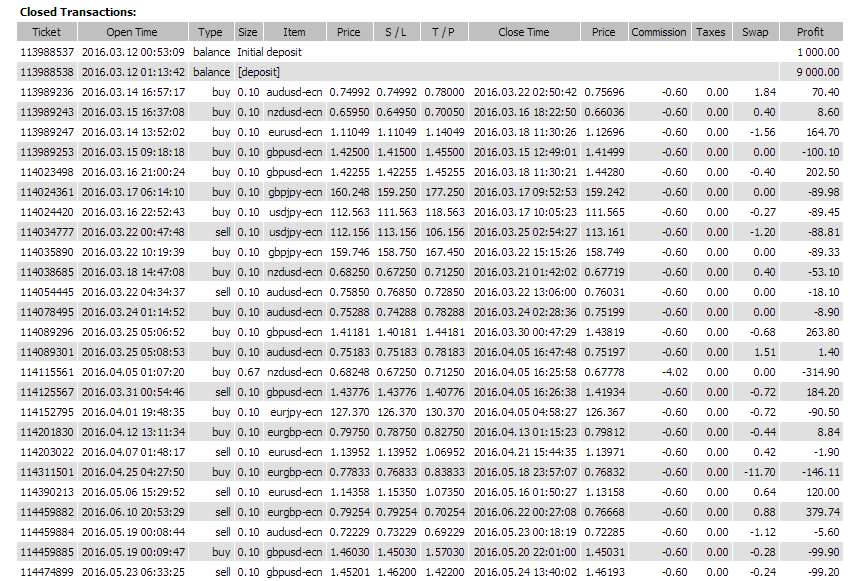Click the Ticket column header

coord(47,32)
